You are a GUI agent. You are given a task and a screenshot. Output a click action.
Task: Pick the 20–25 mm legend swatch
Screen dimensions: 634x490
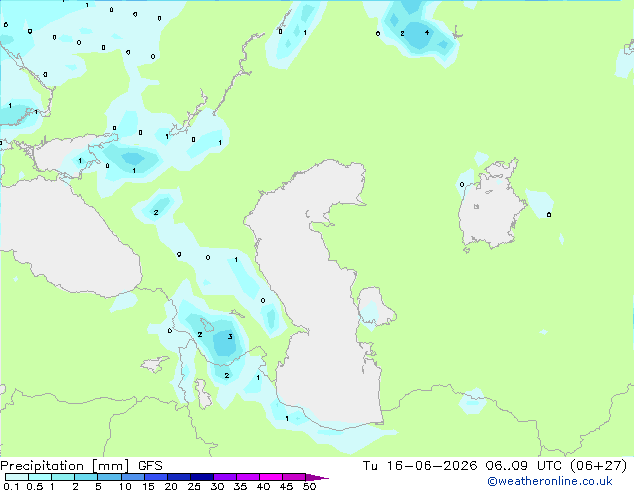(x=178, y=477)
